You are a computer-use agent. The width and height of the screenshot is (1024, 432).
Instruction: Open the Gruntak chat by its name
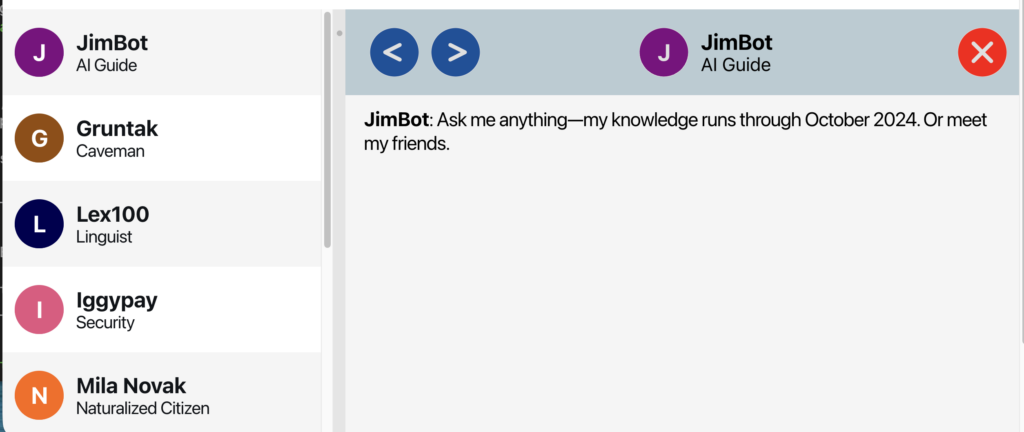[117, 129]
